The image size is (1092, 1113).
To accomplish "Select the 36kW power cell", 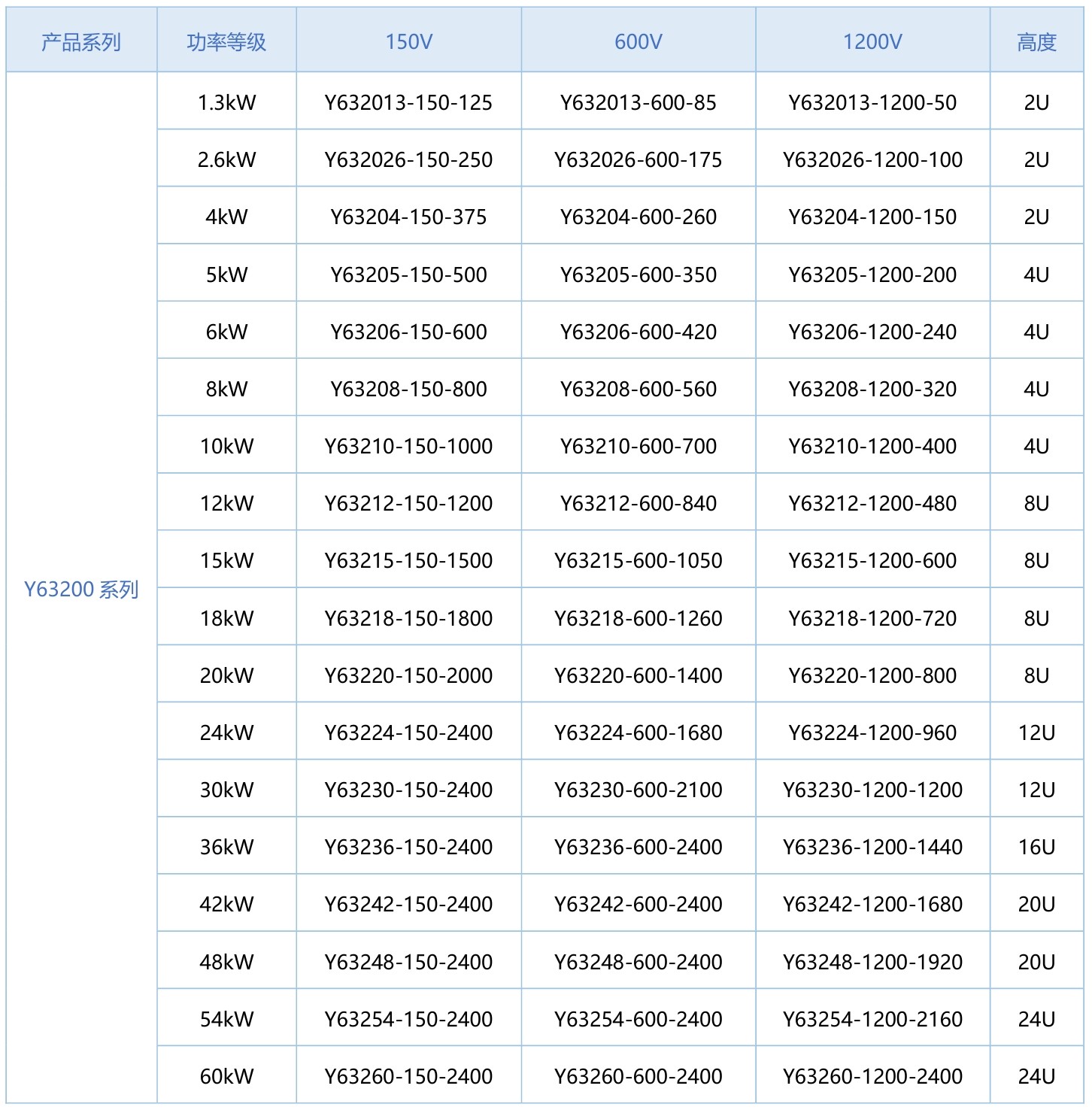I will click(226, 847).
